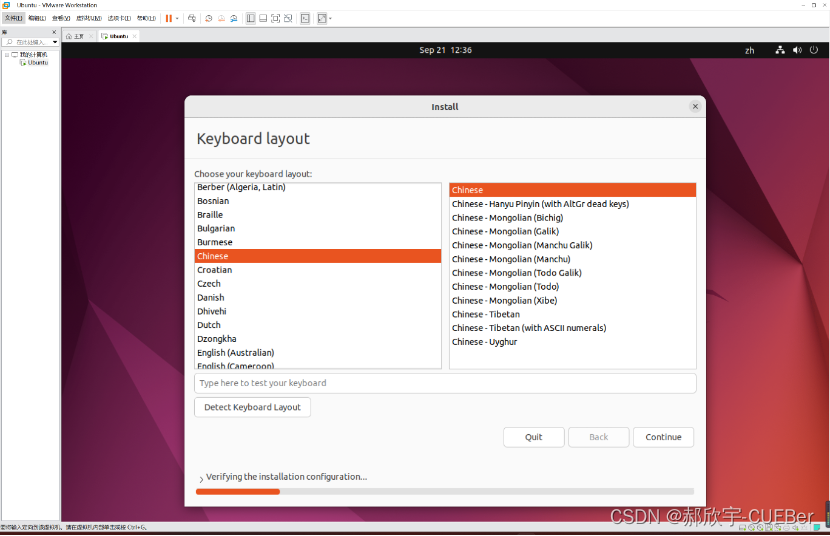
Task: Pause the virtual machine from VMware toolbar
Action: [169, 19]
